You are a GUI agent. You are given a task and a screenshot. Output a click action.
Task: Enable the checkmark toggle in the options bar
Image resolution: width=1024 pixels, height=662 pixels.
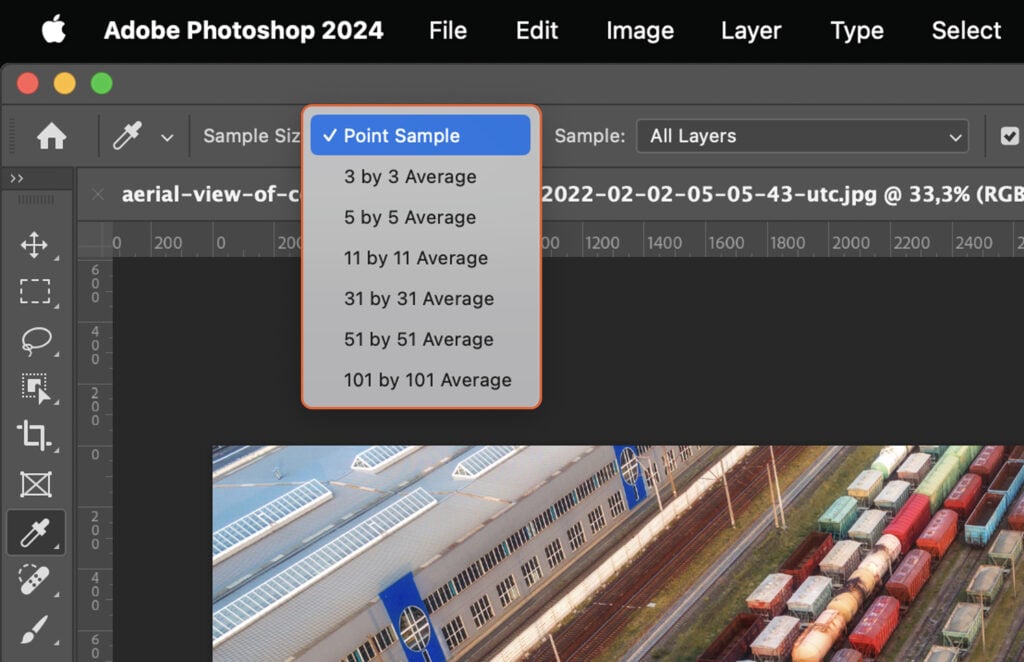point(1010,135)
